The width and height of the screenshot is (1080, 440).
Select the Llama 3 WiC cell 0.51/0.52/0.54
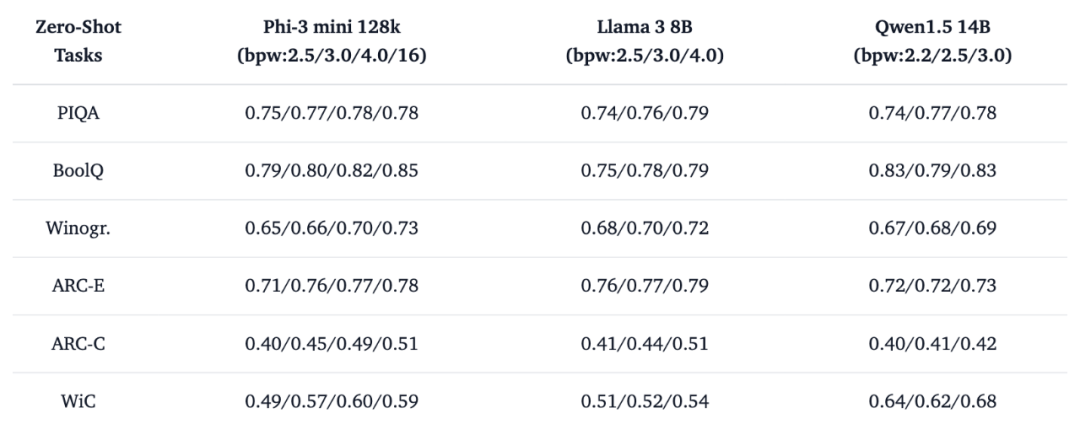click(645, 402)
